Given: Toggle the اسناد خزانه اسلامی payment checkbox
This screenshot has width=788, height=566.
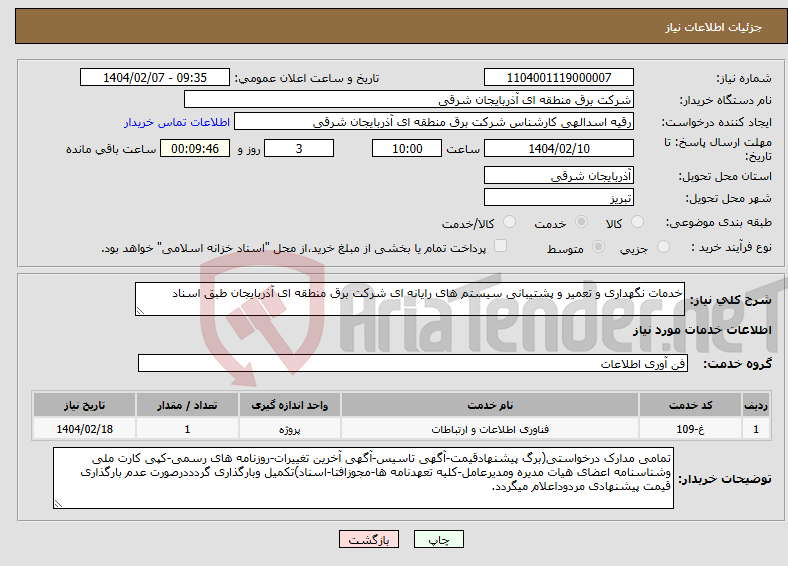Looking at the screenshot, I should 501,245.
